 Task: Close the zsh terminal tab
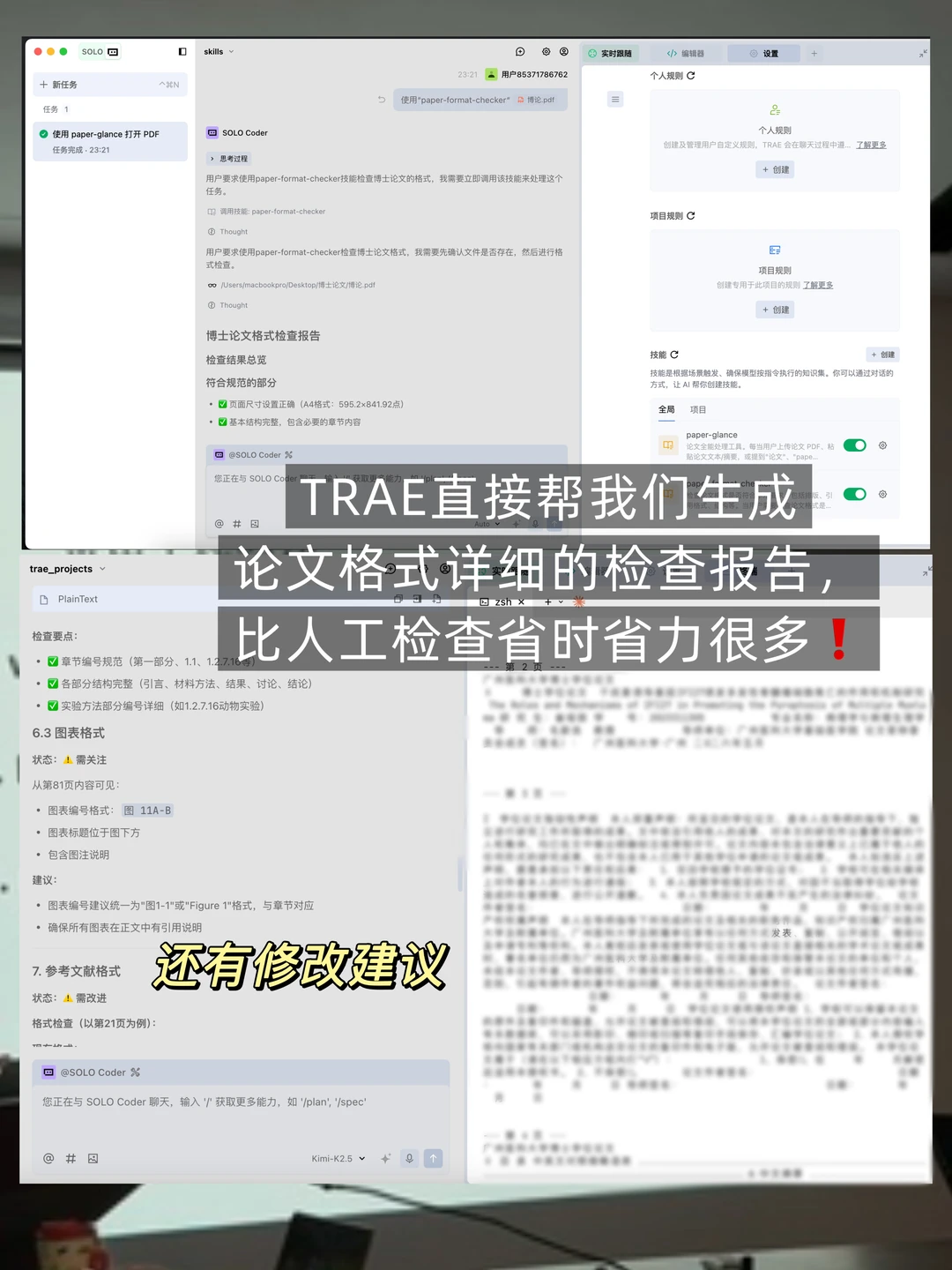tap(521, 602)
